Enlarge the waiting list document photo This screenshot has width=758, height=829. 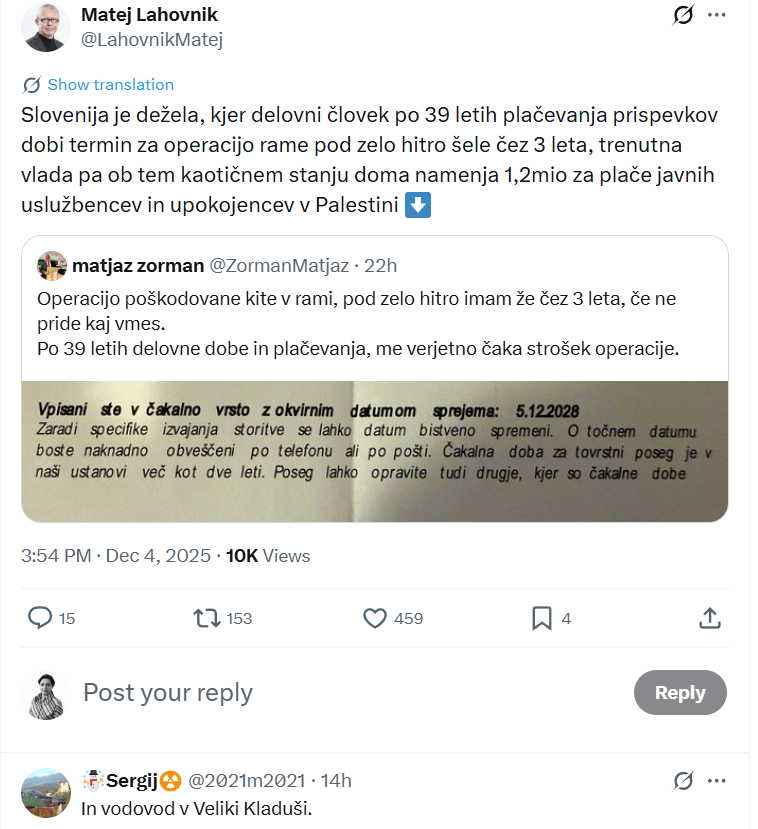click(375, 451)
